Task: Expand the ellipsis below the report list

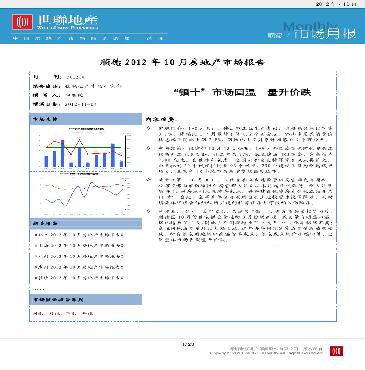Action: (39, 289)
